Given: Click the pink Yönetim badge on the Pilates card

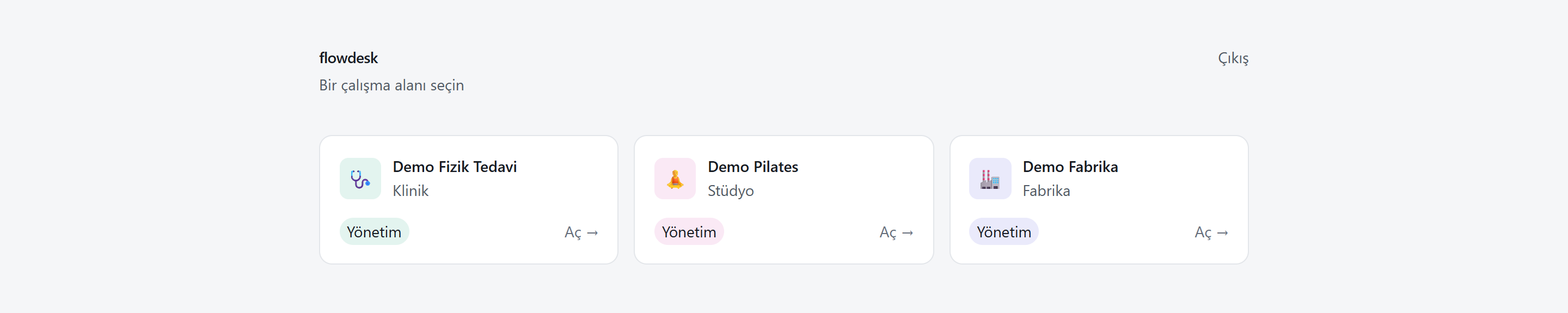Looking at the screenshot, I should tap(689, 231).
